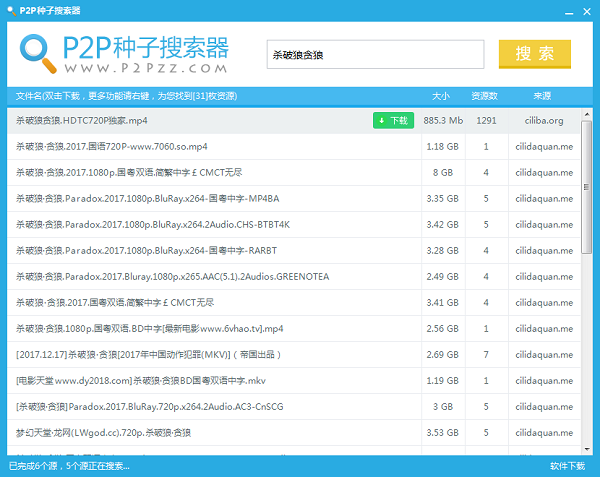Click the 1291 resource count cell
Image resolution: width=600 pixels, height=477 pixels.
(x=486, y=120)
